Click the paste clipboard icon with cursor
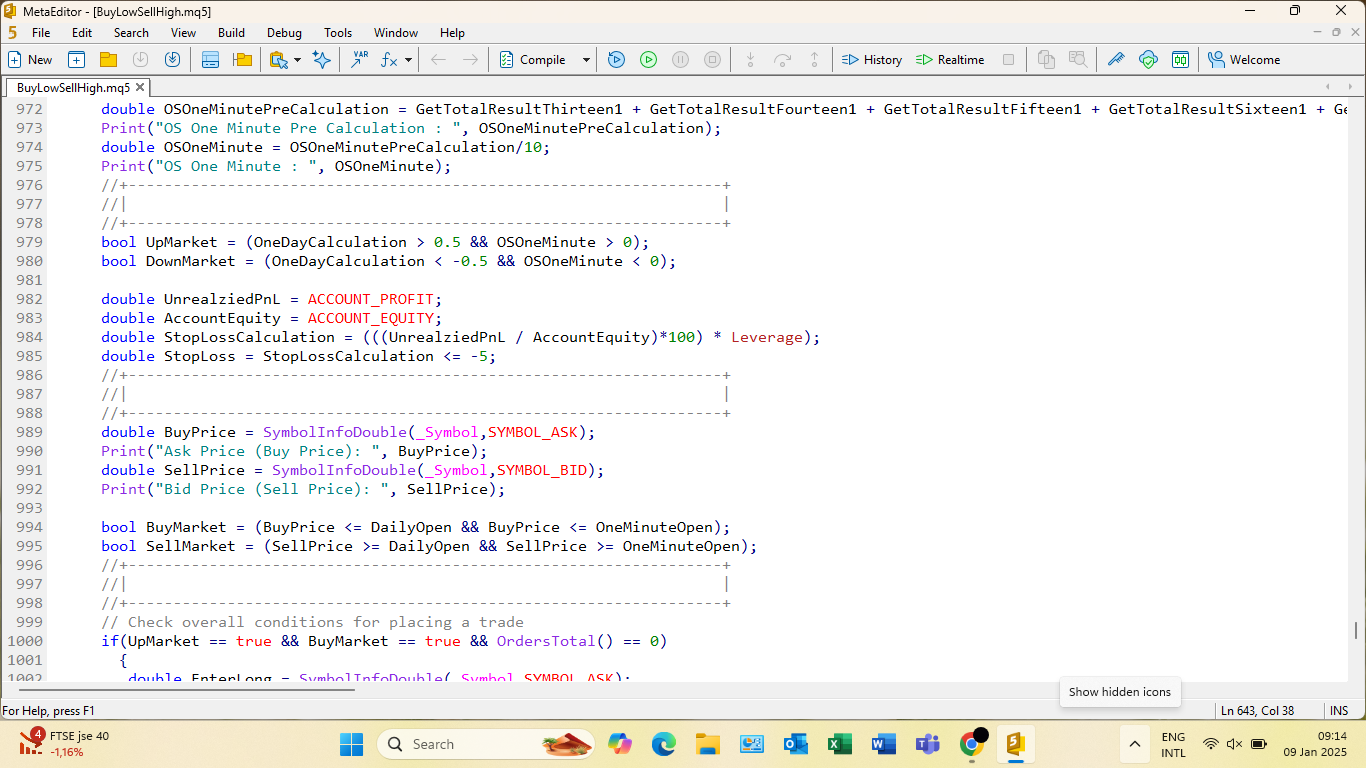This screenshot has height=768, width=1366. tap(279, 60)
